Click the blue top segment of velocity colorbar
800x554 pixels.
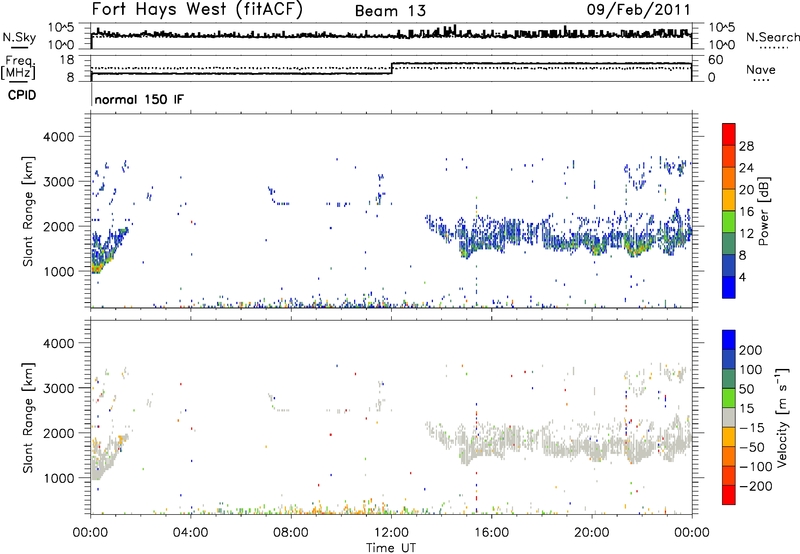pyautogui.click(x=729, y=340)
